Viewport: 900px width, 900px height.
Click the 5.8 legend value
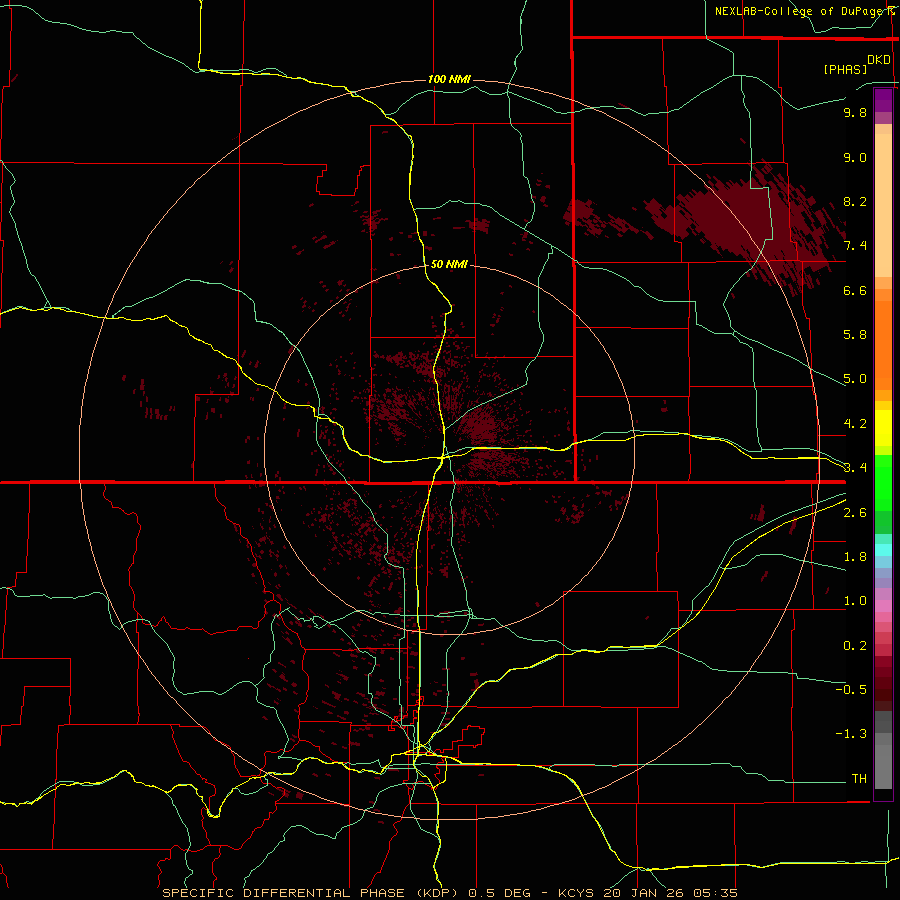[x=855, y=335]
